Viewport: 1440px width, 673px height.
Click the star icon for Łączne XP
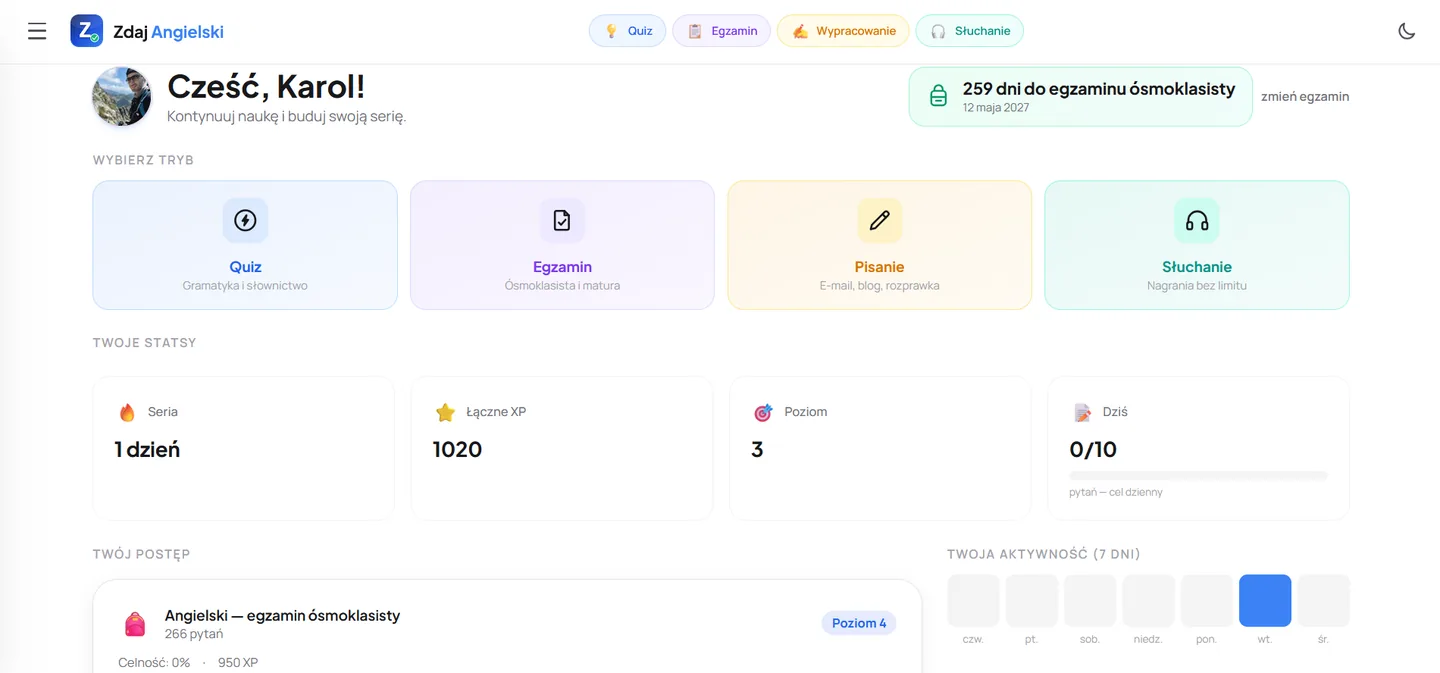[445, 412]
